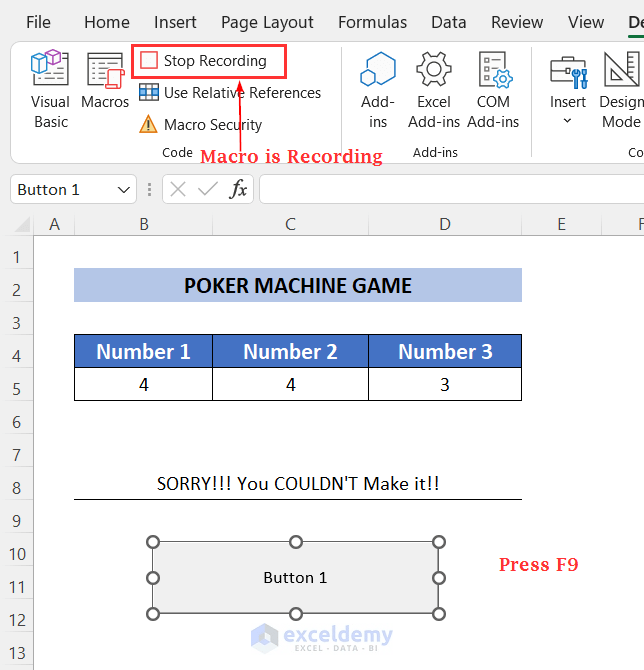644x670 pixels.
Task: Select column E header
Action: tap(562, 224)
